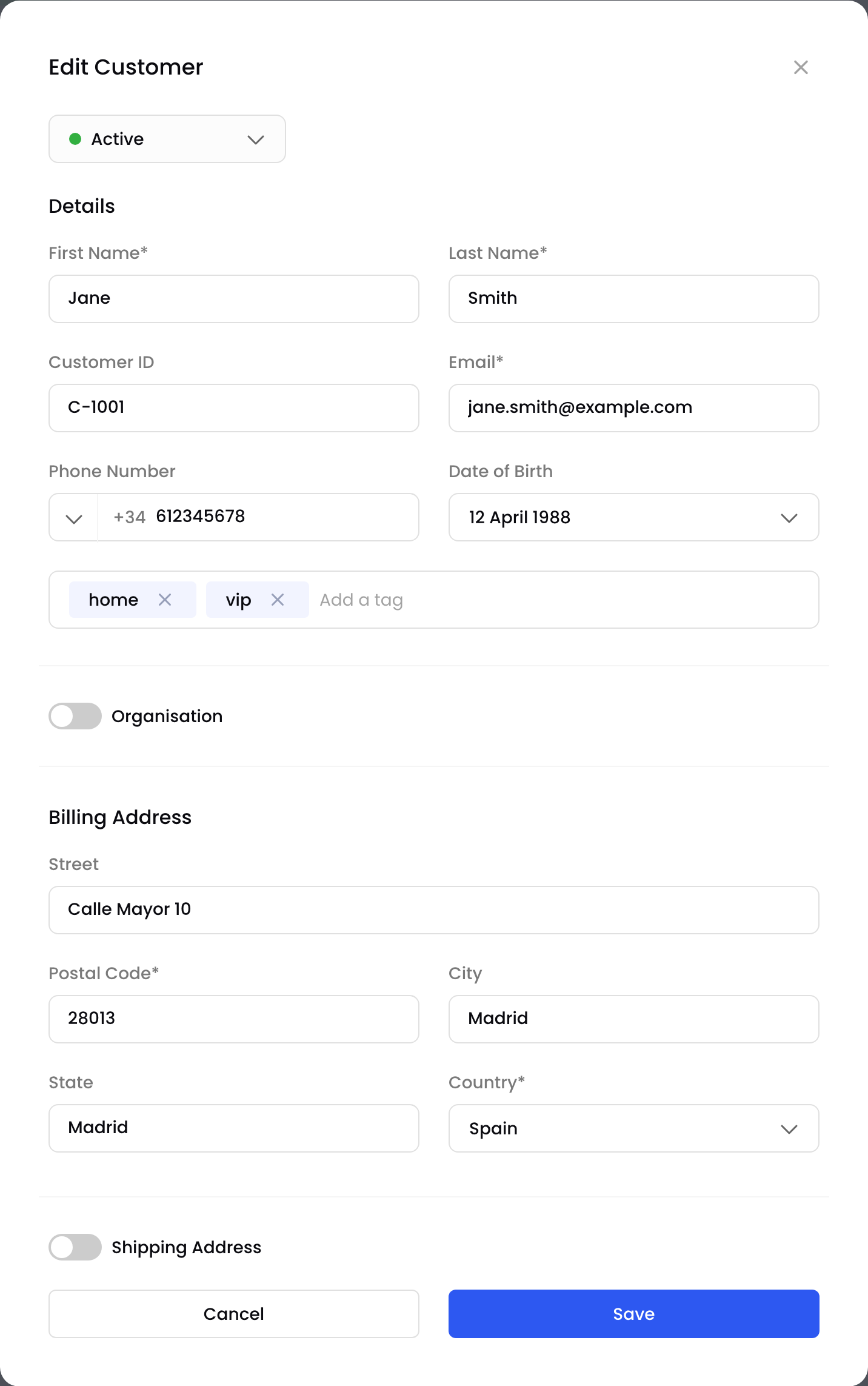Click the green Active status dot

[x=75, y=139]
